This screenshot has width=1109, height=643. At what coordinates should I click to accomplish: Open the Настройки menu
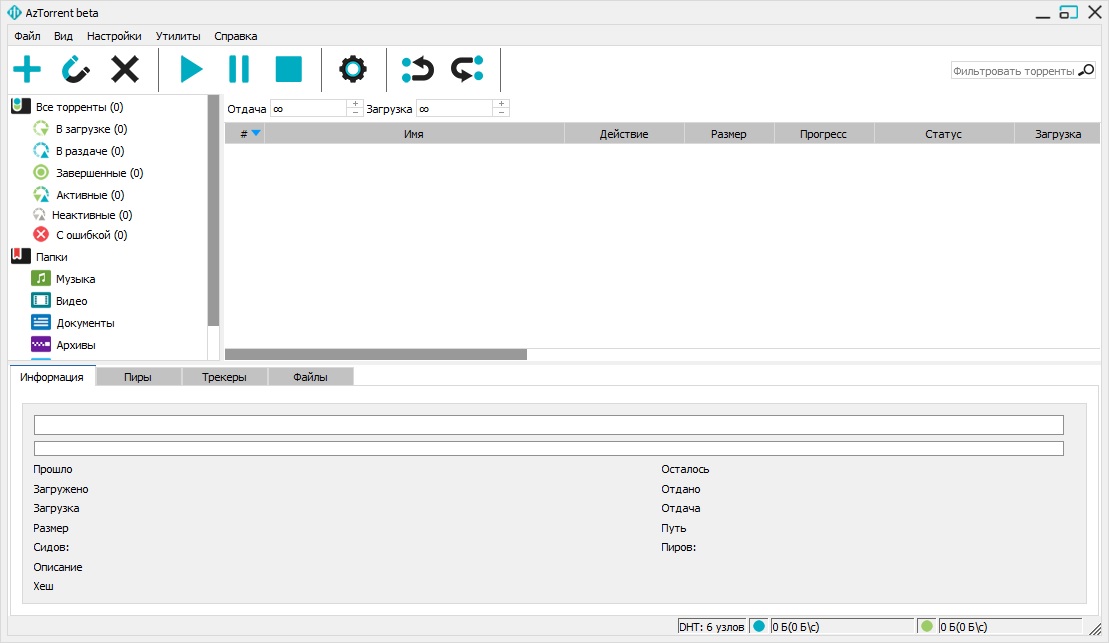[x=114, y=36]
